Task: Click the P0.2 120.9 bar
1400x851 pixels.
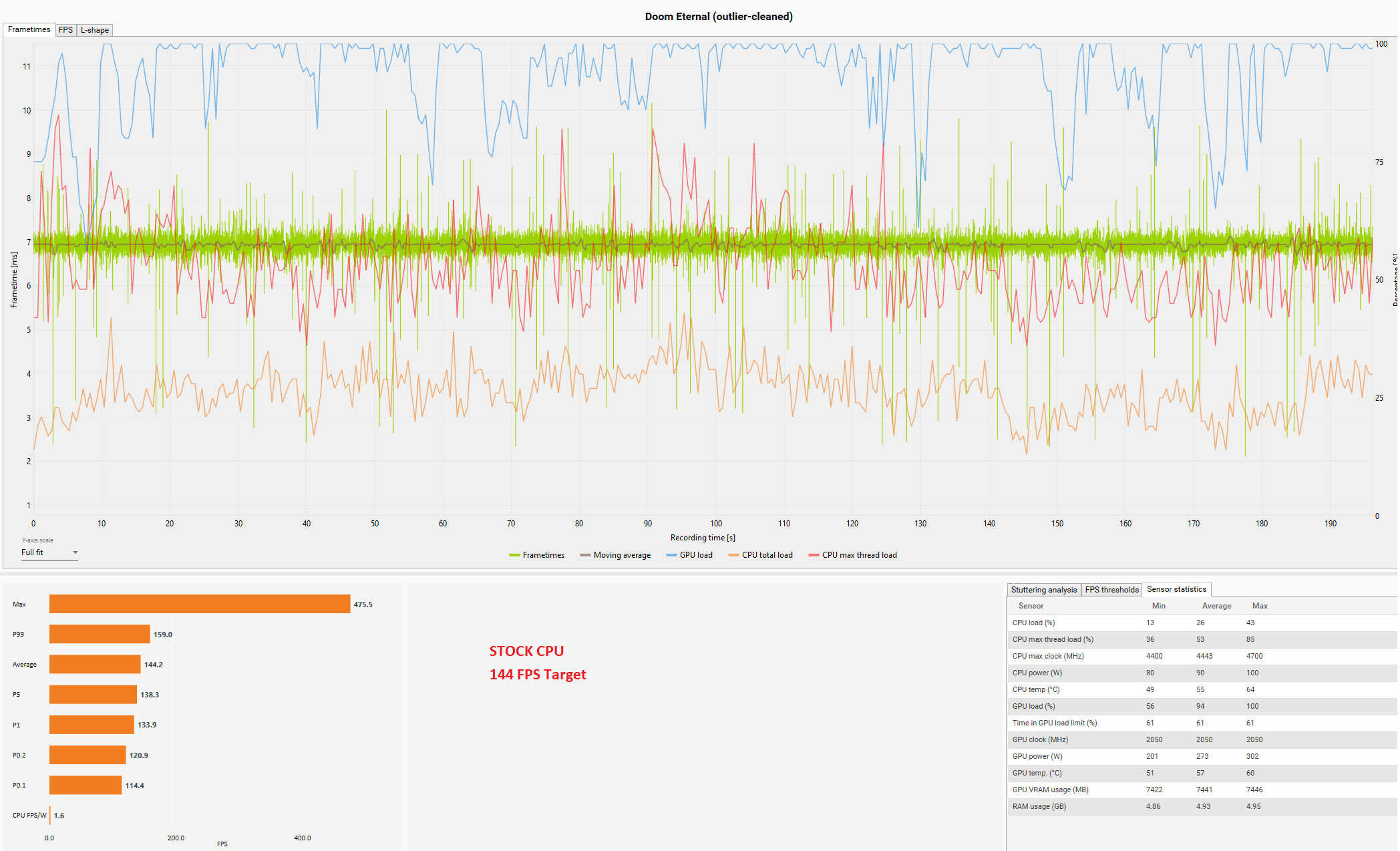Action: pos(87,755)
